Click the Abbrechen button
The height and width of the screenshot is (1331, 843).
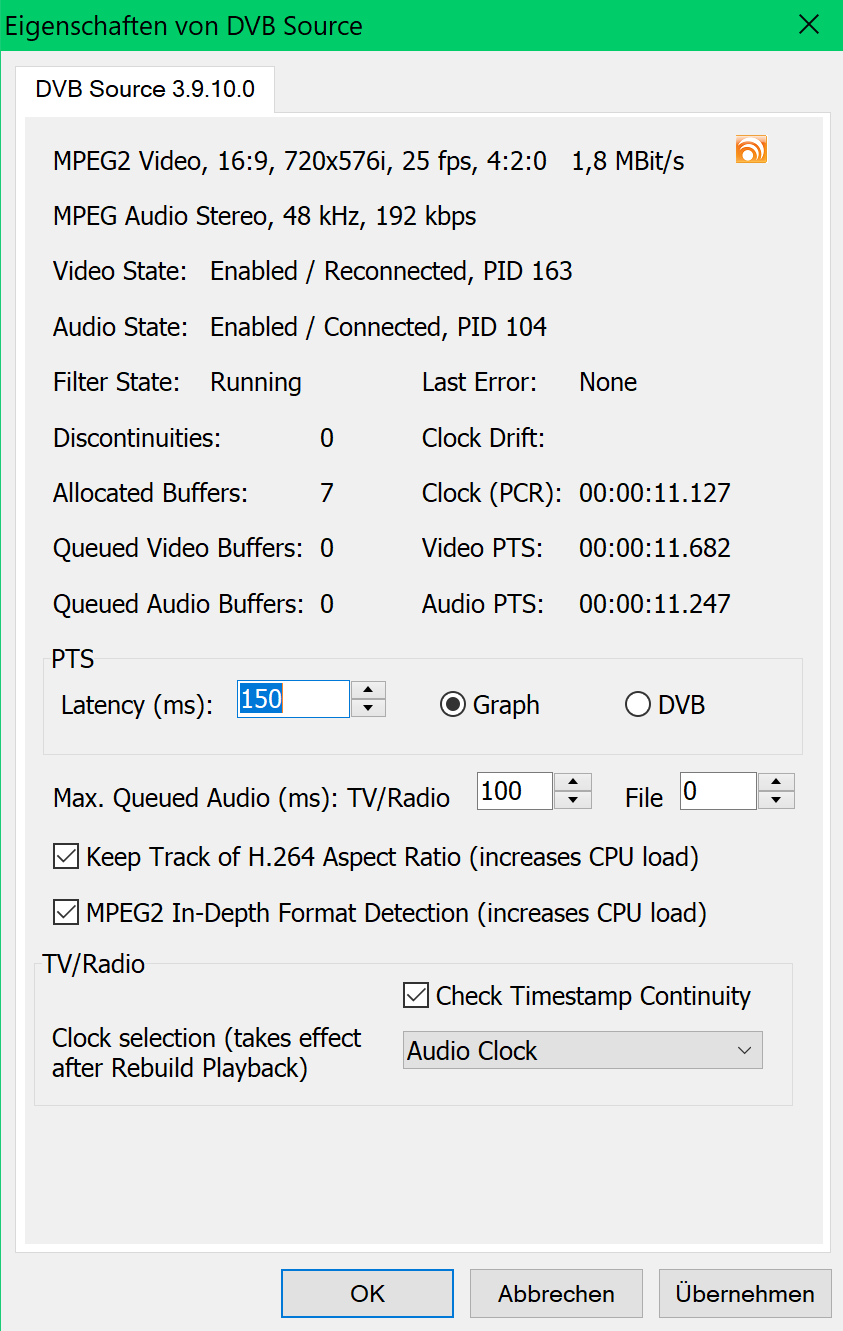[556, 1294]
